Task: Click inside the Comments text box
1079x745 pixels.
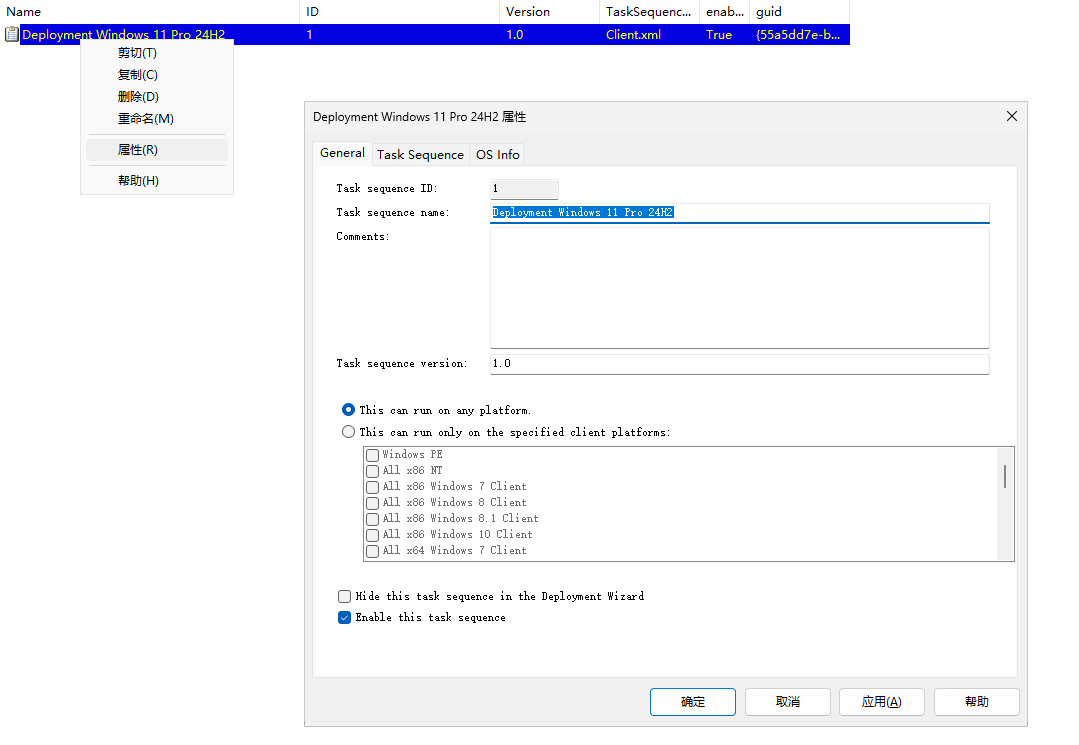Action: (739, 287)
